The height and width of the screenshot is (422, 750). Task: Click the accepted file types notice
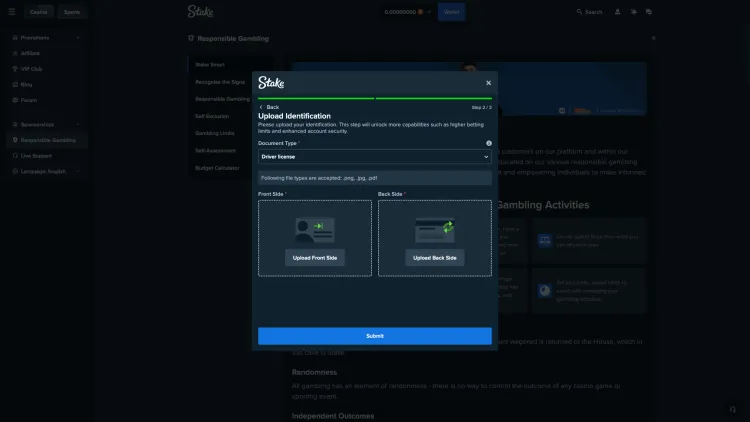(x=375, y=178)
